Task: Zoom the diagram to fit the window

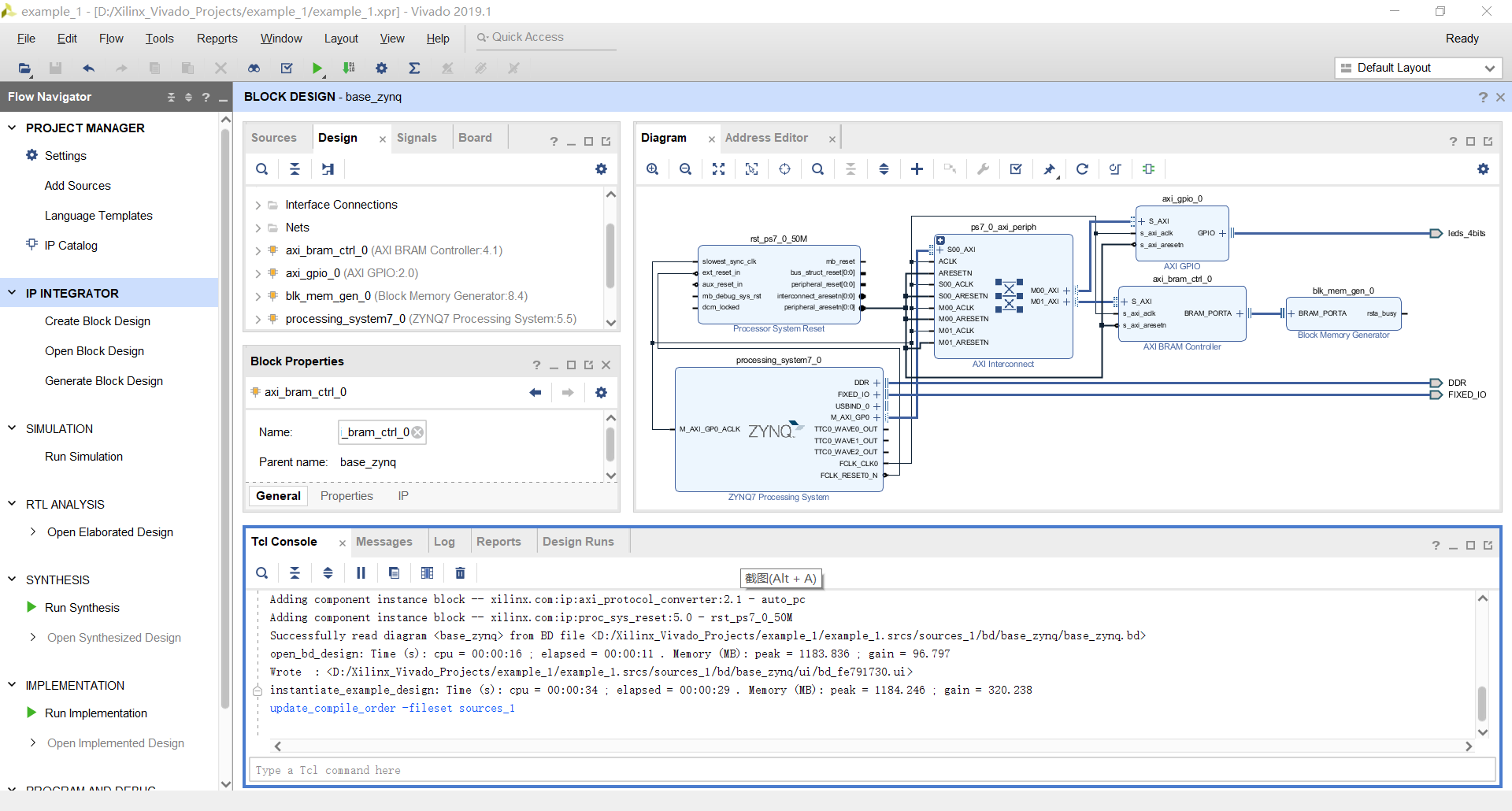Action: tap(719, 168)
